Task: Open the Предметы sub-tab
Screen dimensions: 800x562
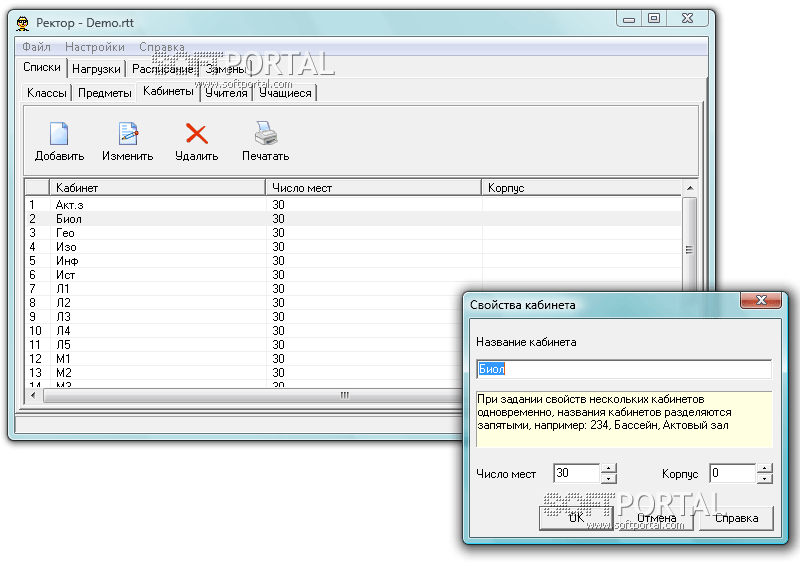Action: 105,93
